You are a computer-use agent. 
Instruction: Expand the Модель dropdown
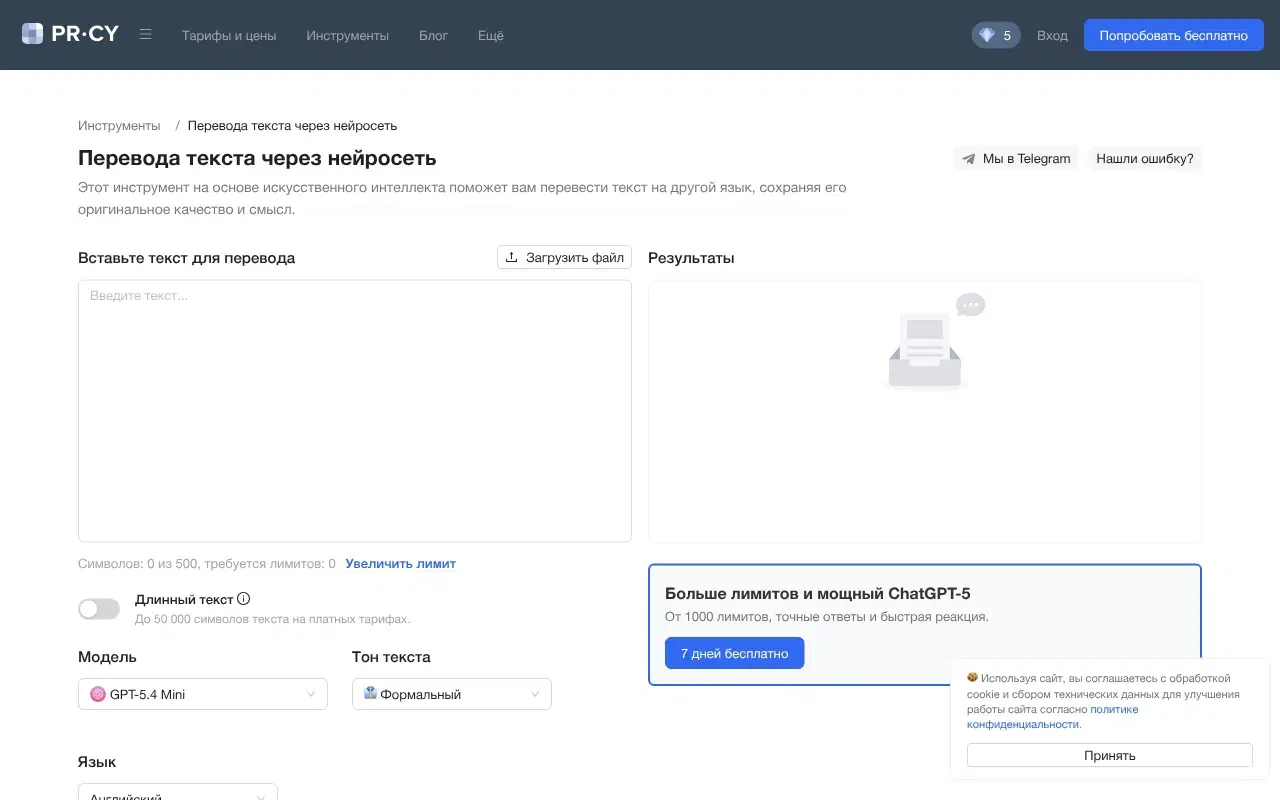click(x=203, y=694)
